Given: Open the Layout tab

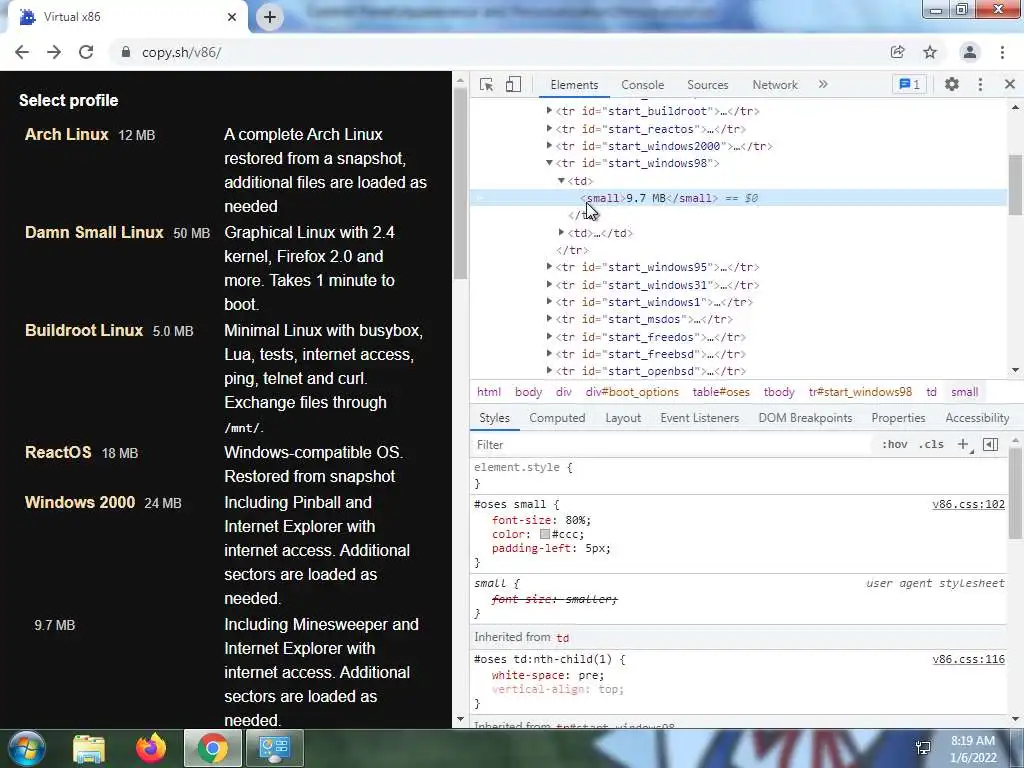Looking at the screenshot, I should coord(623,418).
